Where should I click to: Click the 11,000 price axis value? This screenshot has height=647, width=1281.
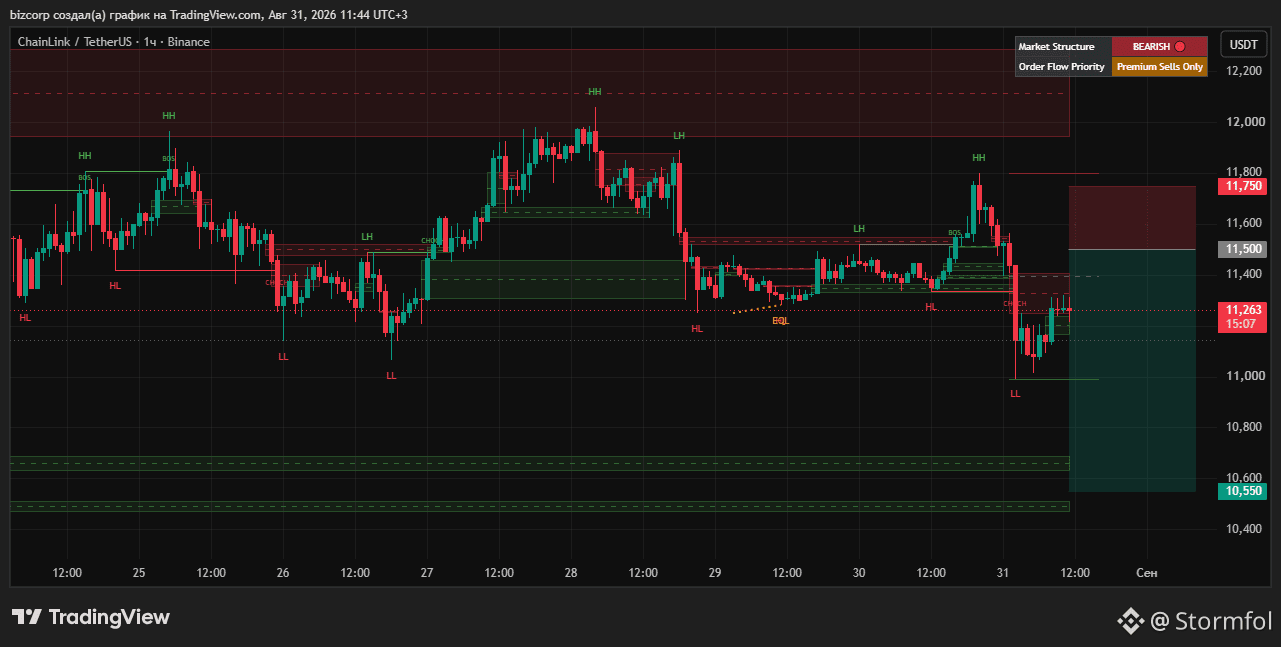[x=1246, y=376]
